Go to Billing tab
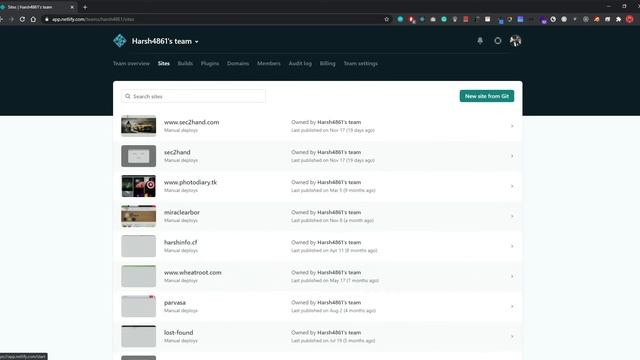This screenshot has height=360, width=640. pyautogui.click(x=327, y=64)
